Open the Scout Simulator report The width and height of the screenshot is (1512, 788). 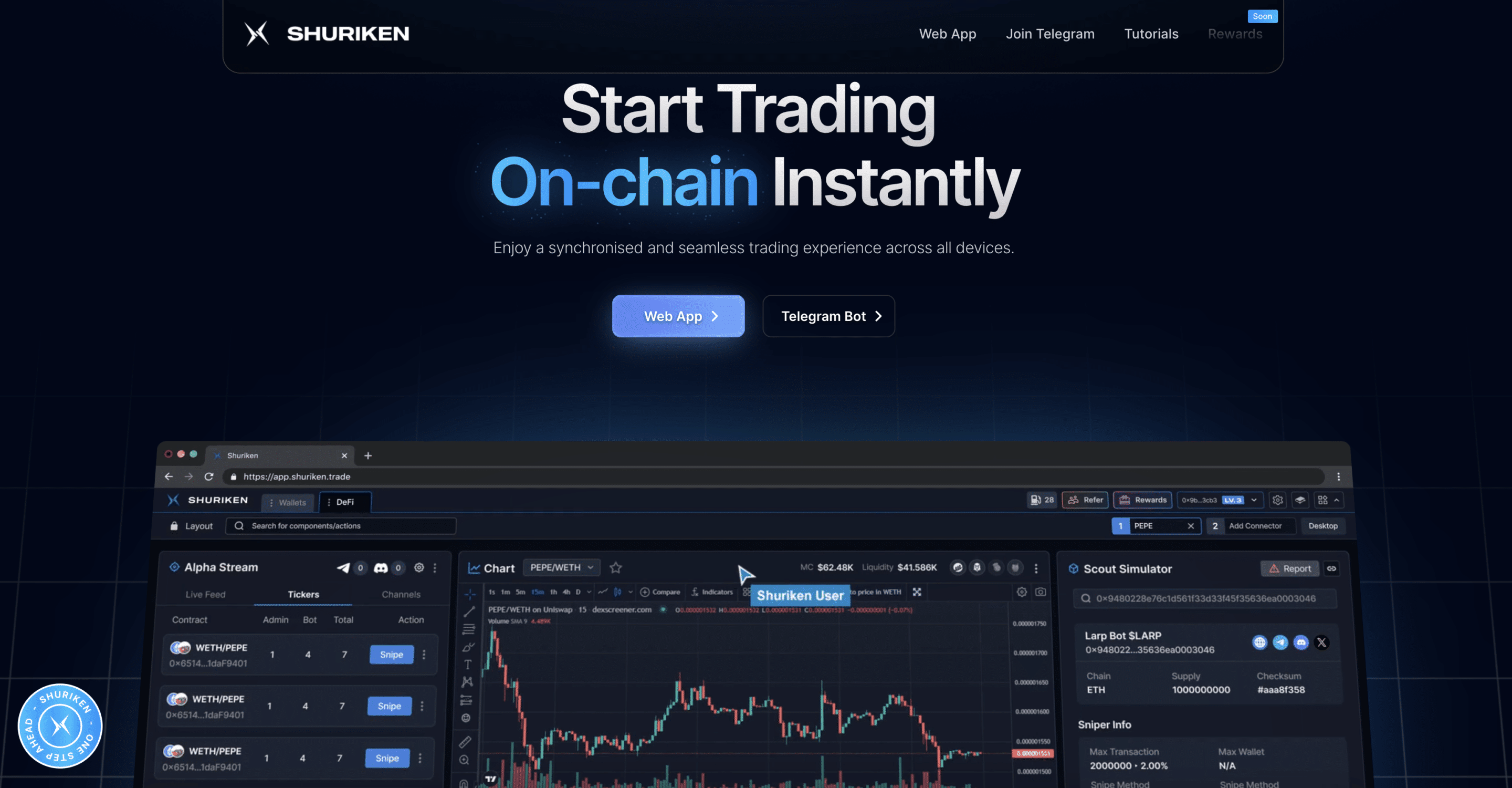click(x=1289, y=569)
